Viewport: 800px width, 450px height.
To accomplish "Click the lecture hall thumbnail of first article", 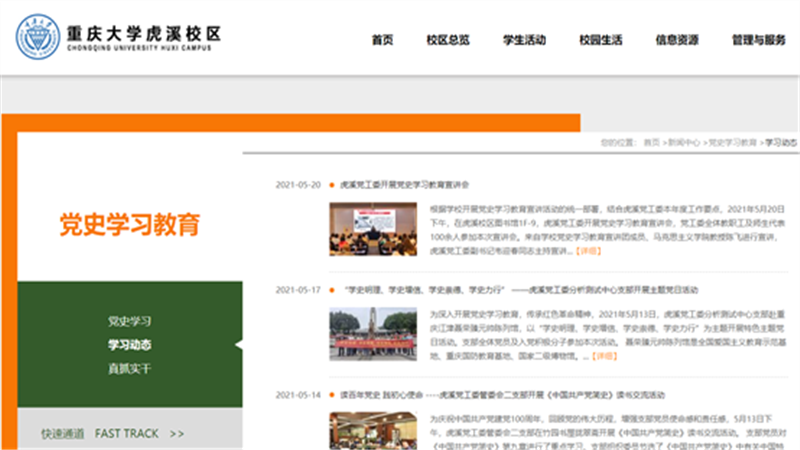I will click(373, 229).
